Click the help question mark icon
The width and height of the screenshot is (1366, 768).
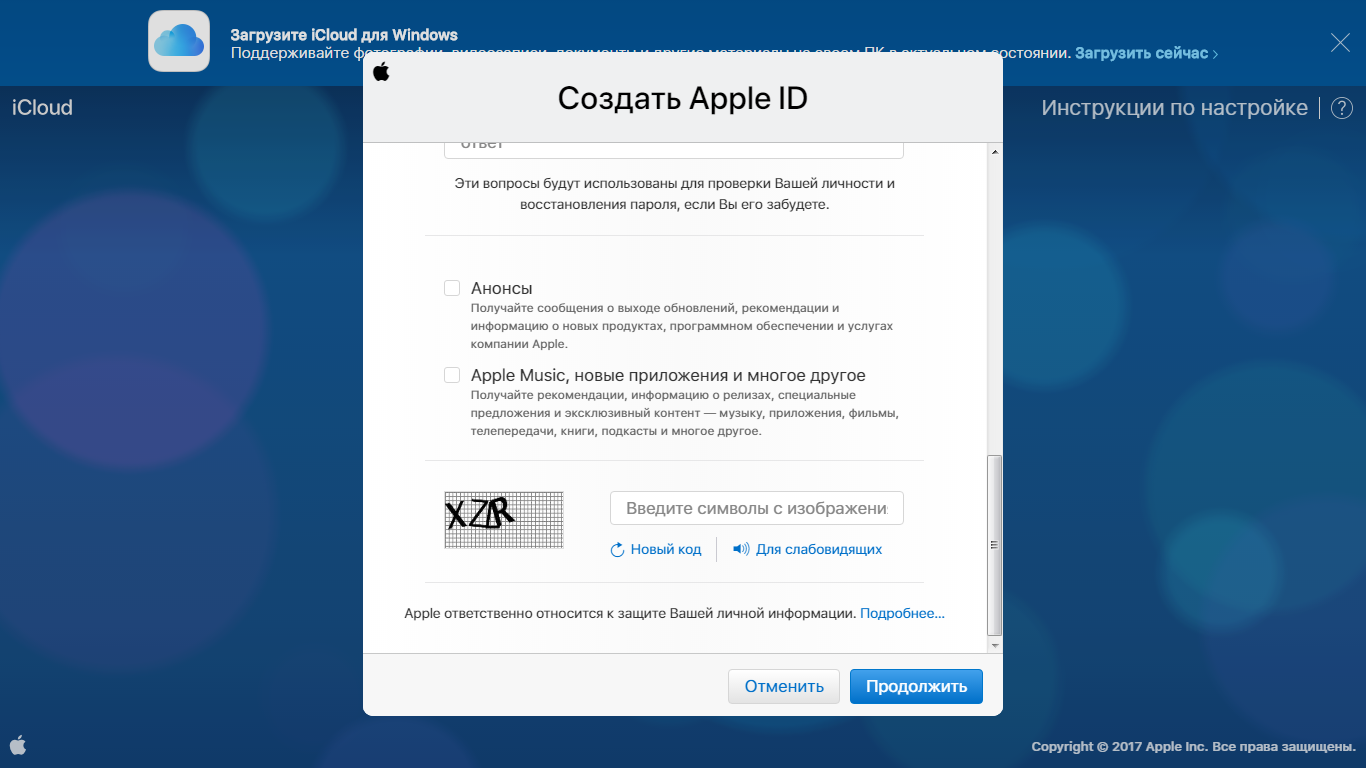coord(1342,108)
